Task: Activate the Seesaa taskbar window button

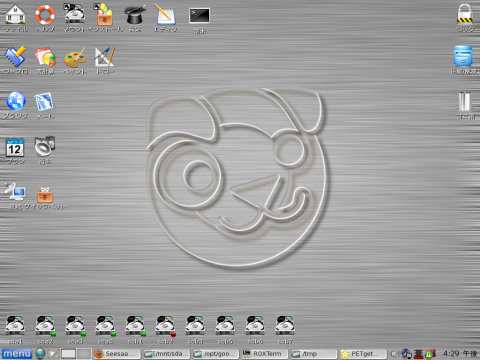Action: pos(116,354)
